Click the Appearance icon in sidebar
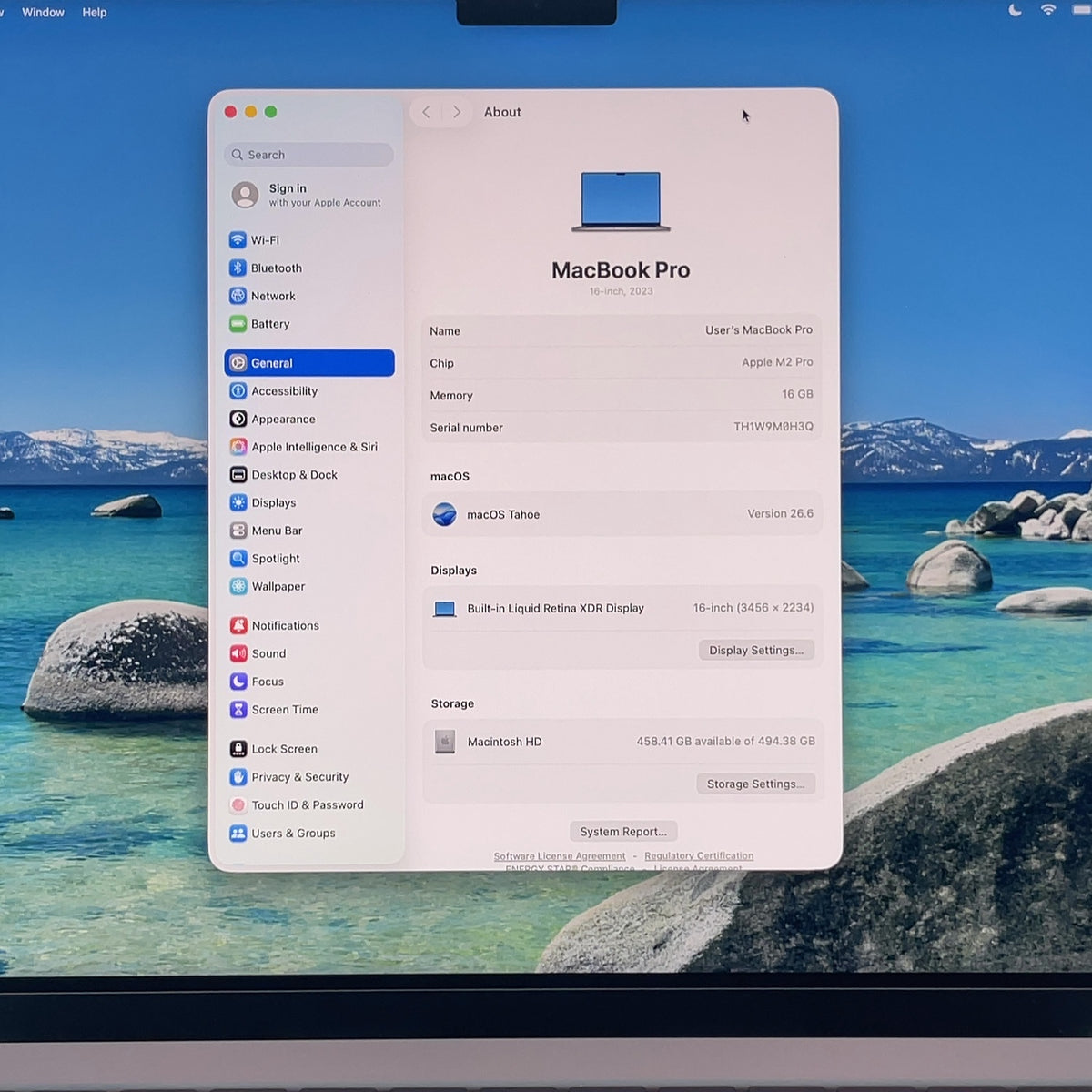Screen dimensions: 1092x1092 238,419
